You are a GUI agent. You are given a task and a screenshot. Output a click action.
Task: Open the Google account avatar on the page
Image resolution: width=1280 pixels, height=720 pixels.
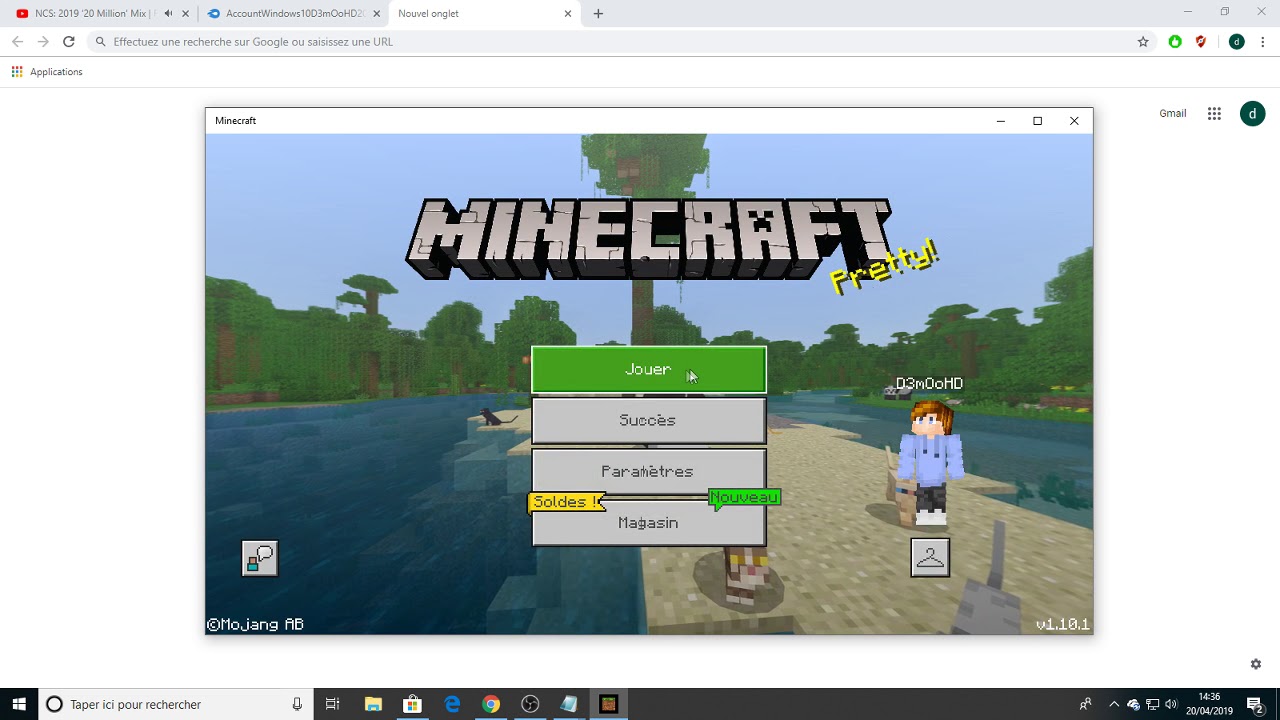(x=1252, y=114)
